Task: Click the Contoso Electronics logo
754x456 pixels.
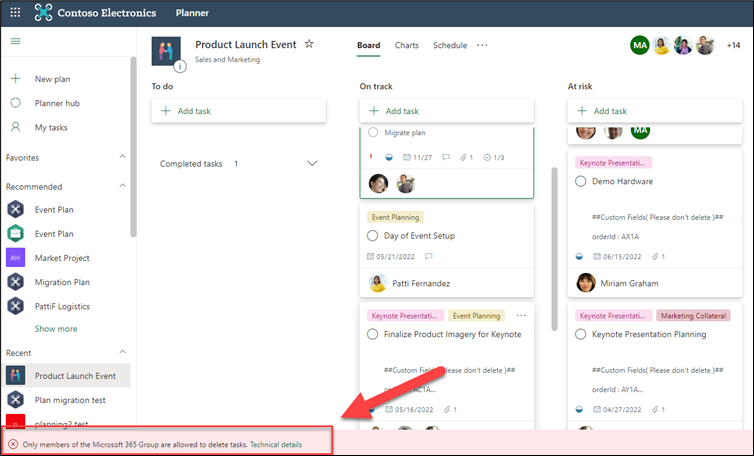Action: point(44,14)
